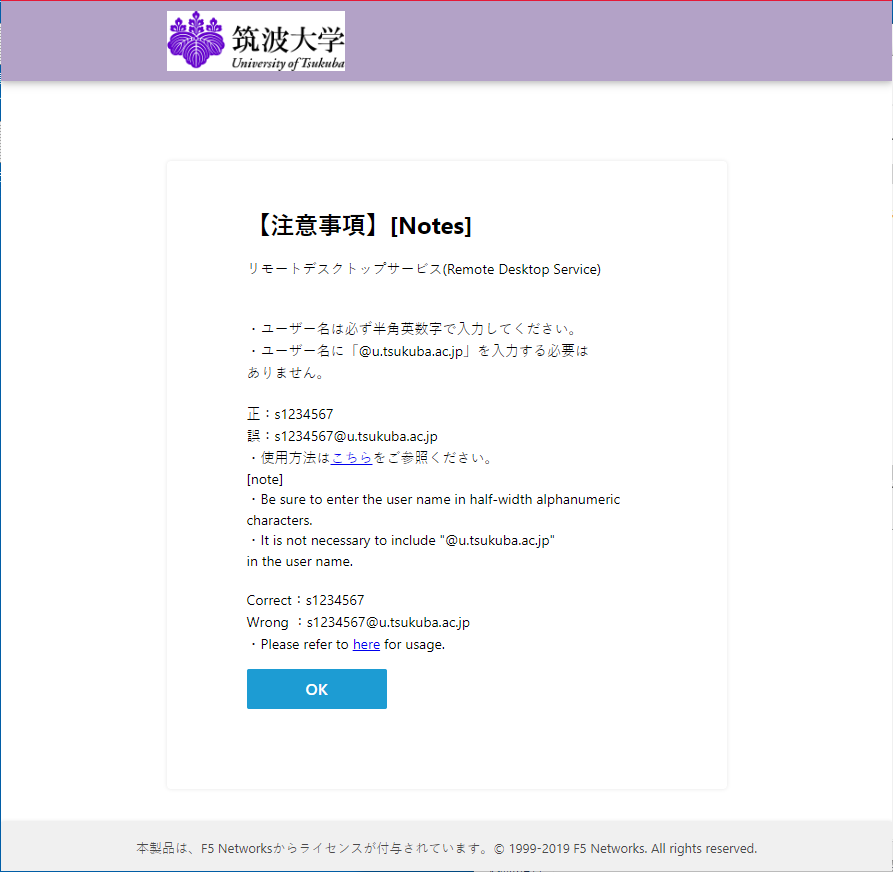Click the F5 Networks copyright footer text
Screen dimensions: 893x872
pos(446,849)
